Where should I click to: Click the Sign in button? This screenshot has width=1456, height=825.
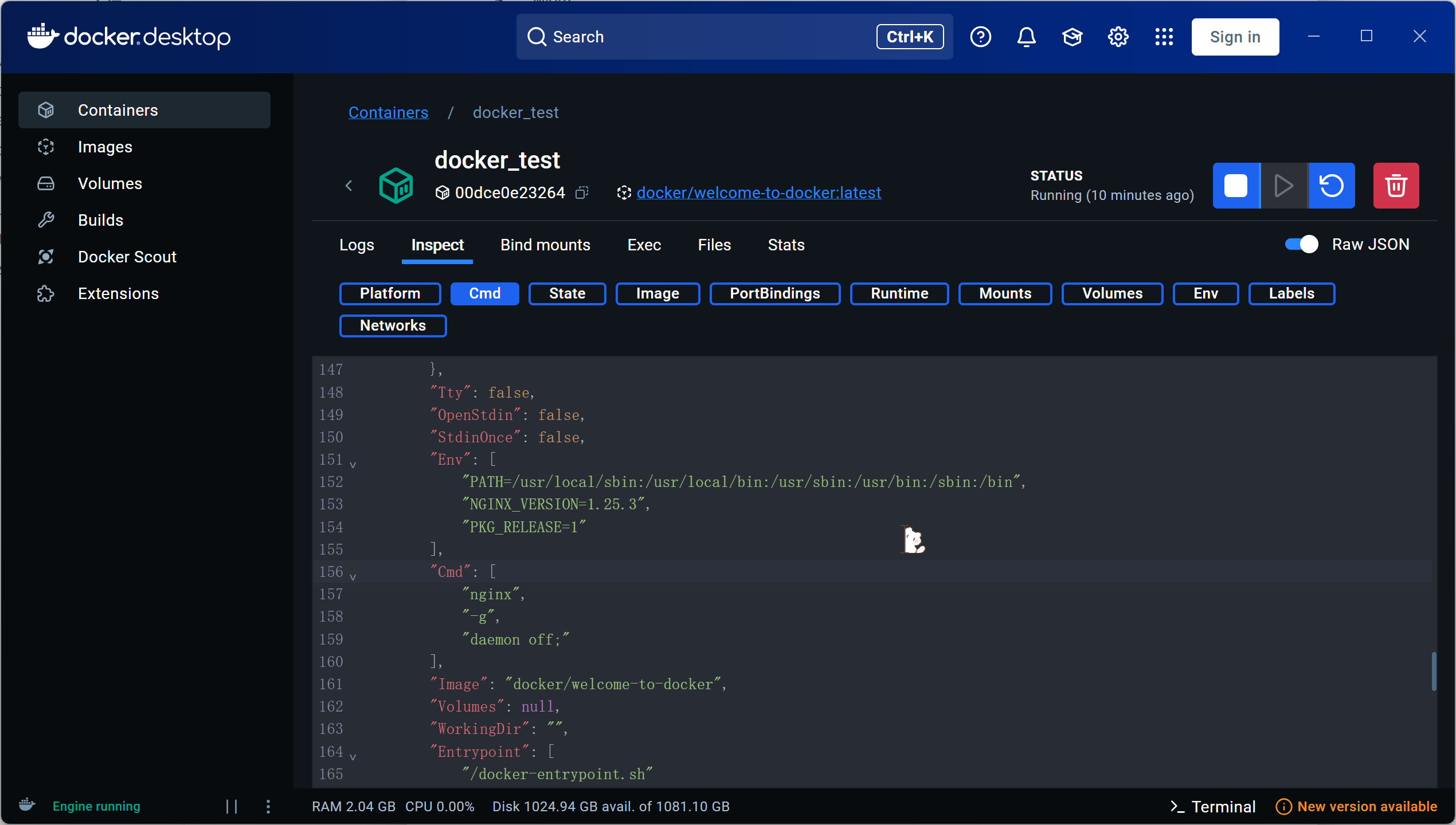coord(1235,37)
